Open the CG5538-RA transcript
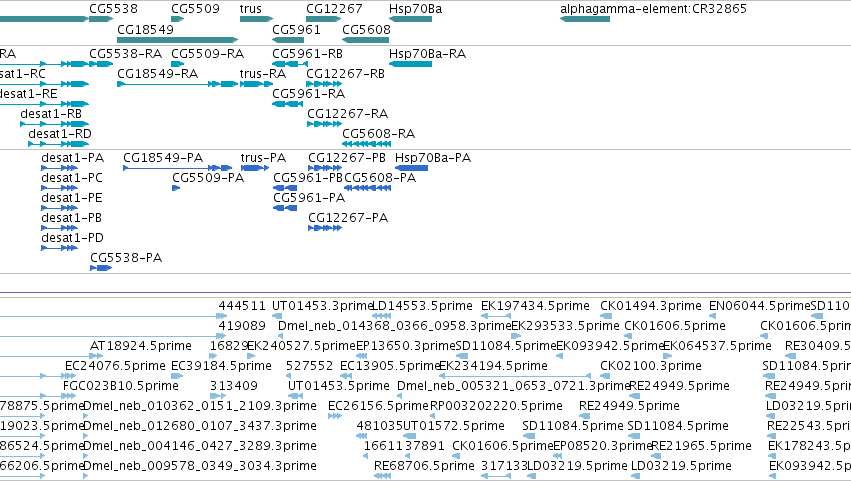The width and height of the screenshot is (851, 481). coord(125,54)
